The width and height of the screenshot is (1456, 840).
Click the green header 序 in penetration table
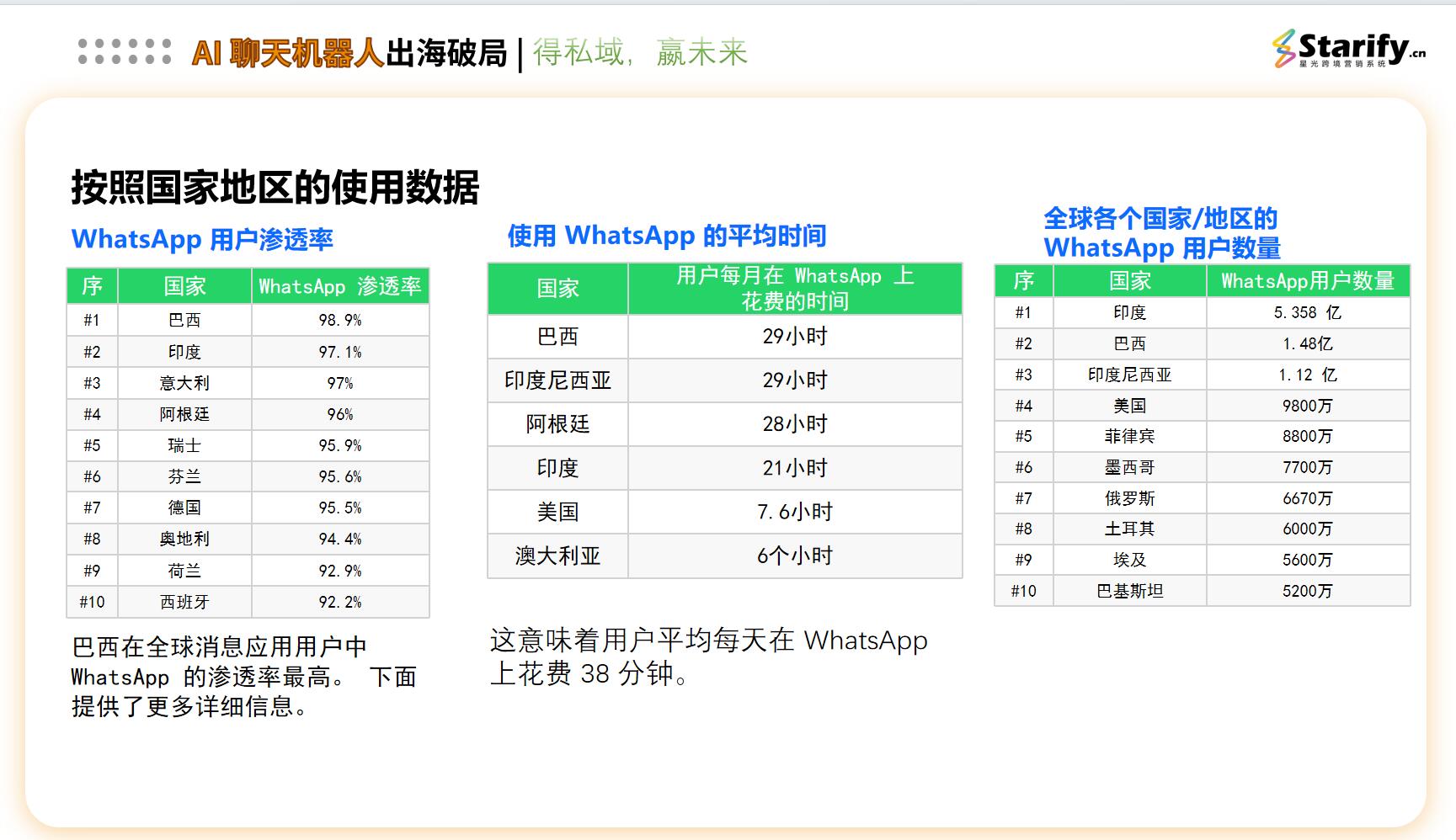pos(92,286)
